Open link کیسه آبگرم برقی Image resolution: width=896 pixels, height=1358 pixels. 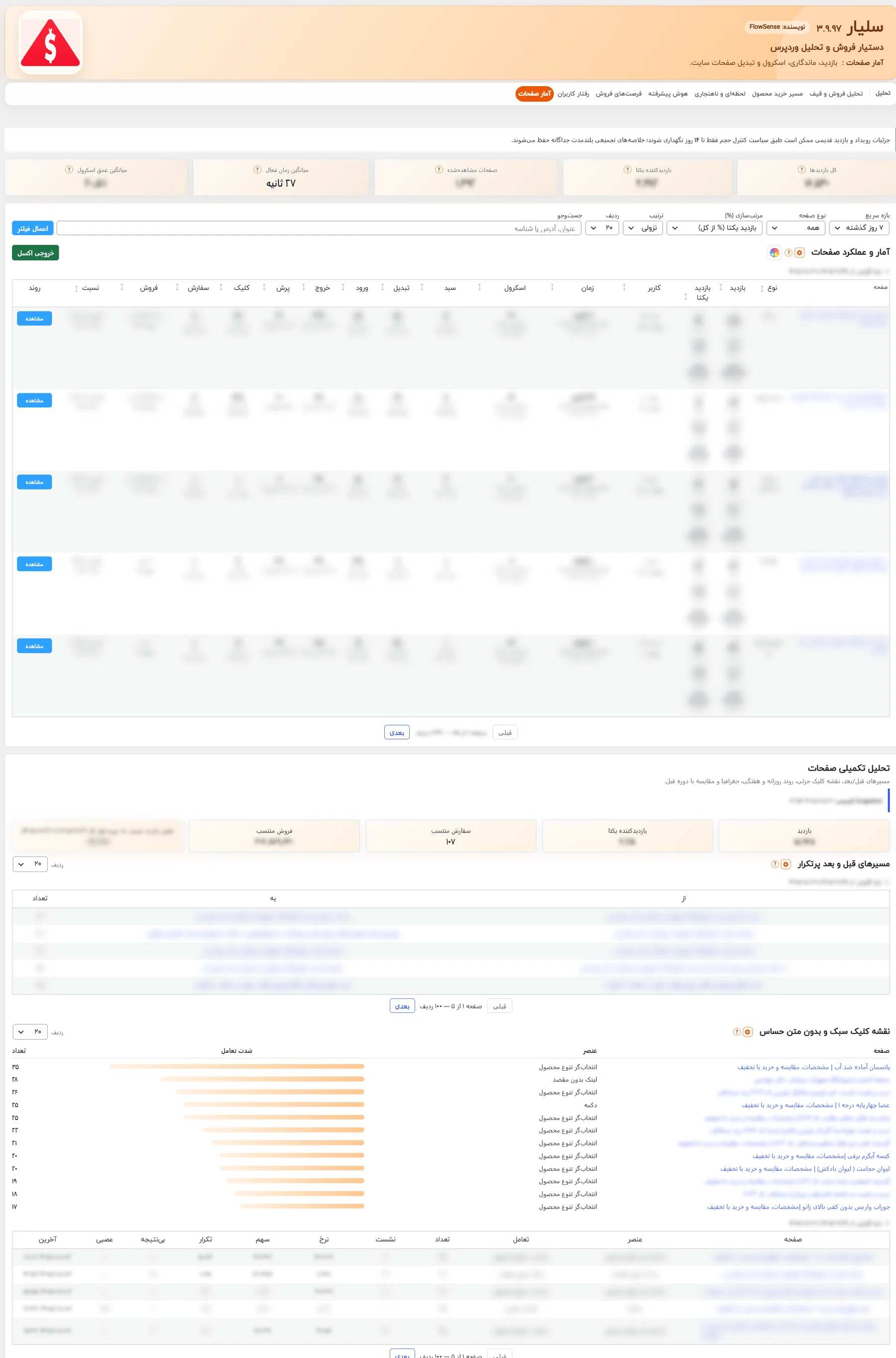[x=820, y=1156]
